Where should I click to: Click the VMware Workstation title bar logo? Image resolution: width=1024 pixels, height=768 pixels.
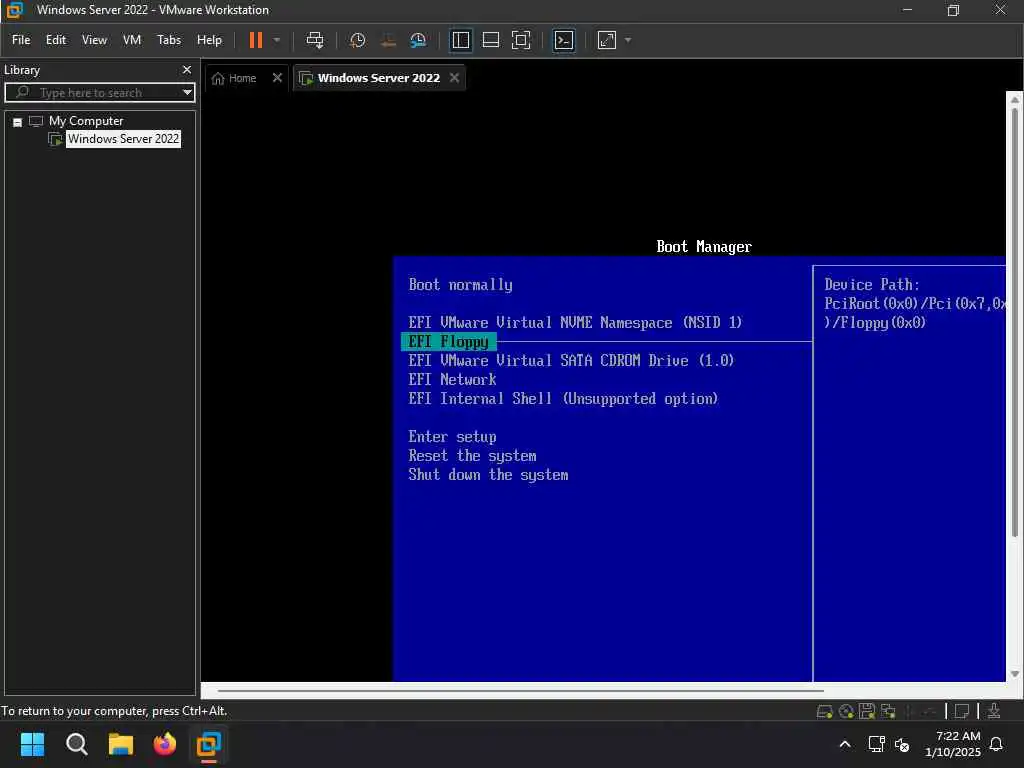point(14,10)
